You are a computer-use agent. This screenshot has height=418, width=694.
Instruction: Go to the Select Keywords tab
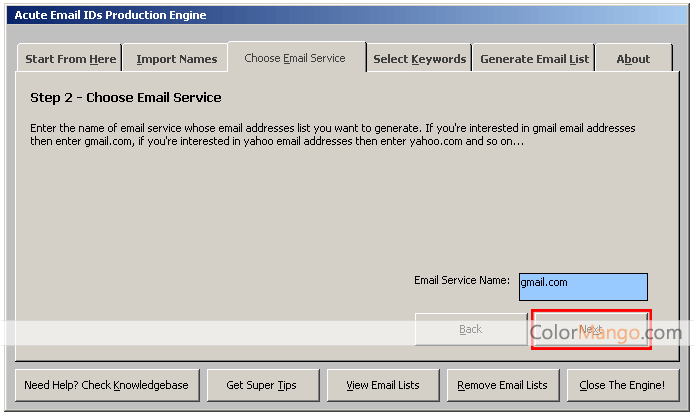[x=419, y=59]
